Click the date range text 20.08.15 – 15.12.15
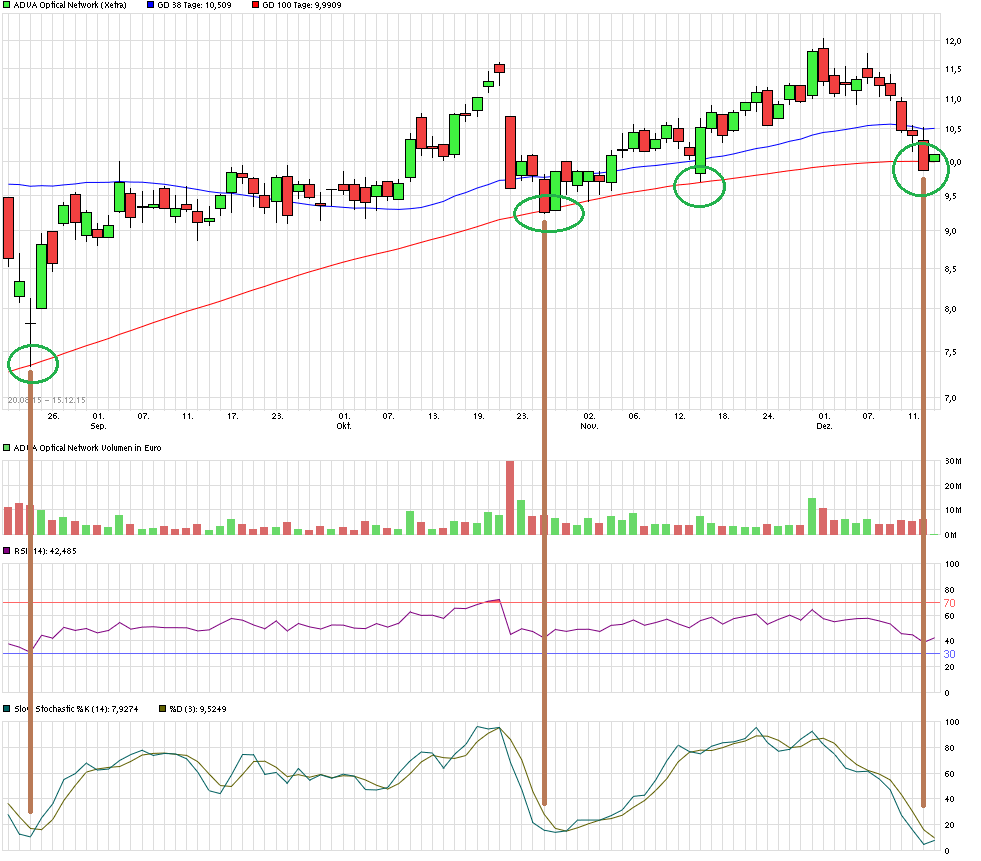Screen dimensions: 981x861 click(46, 400)
